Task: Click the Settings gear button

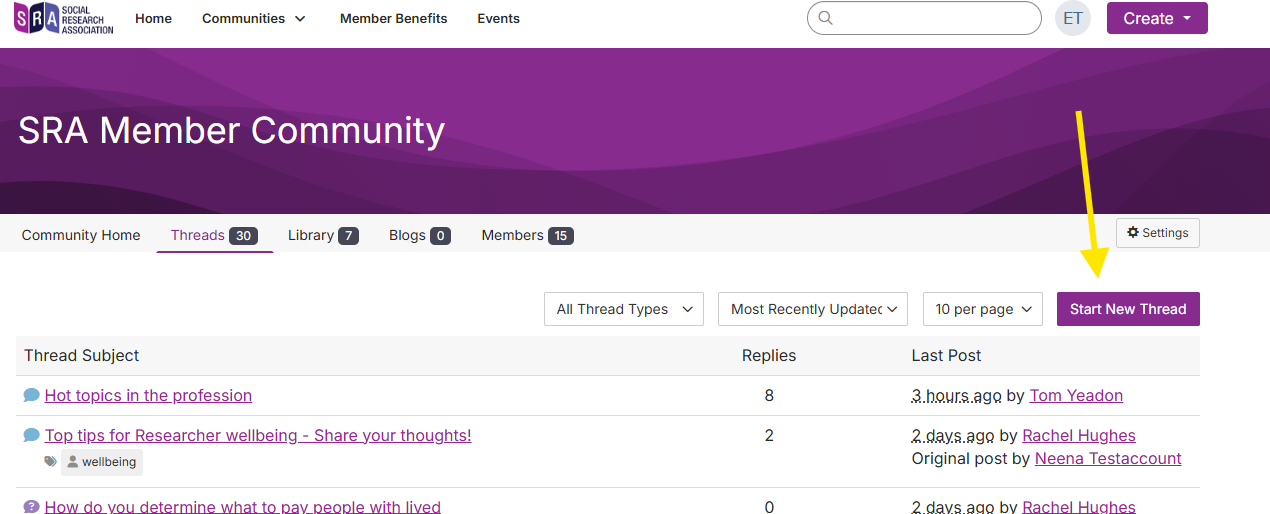Action: [1158, 233]
